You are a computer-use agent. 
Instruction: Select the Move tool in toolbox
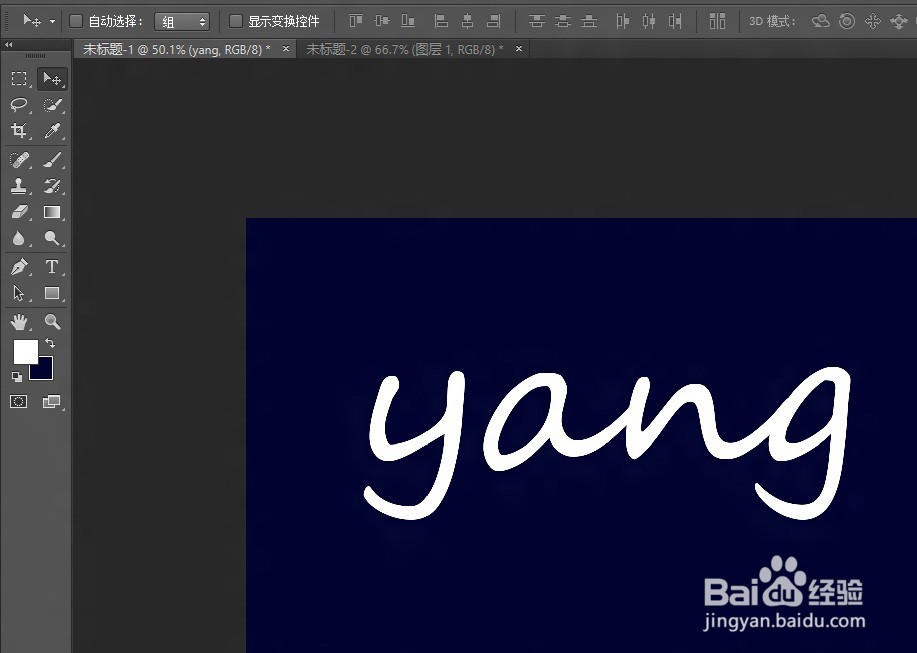pos(52,78)
